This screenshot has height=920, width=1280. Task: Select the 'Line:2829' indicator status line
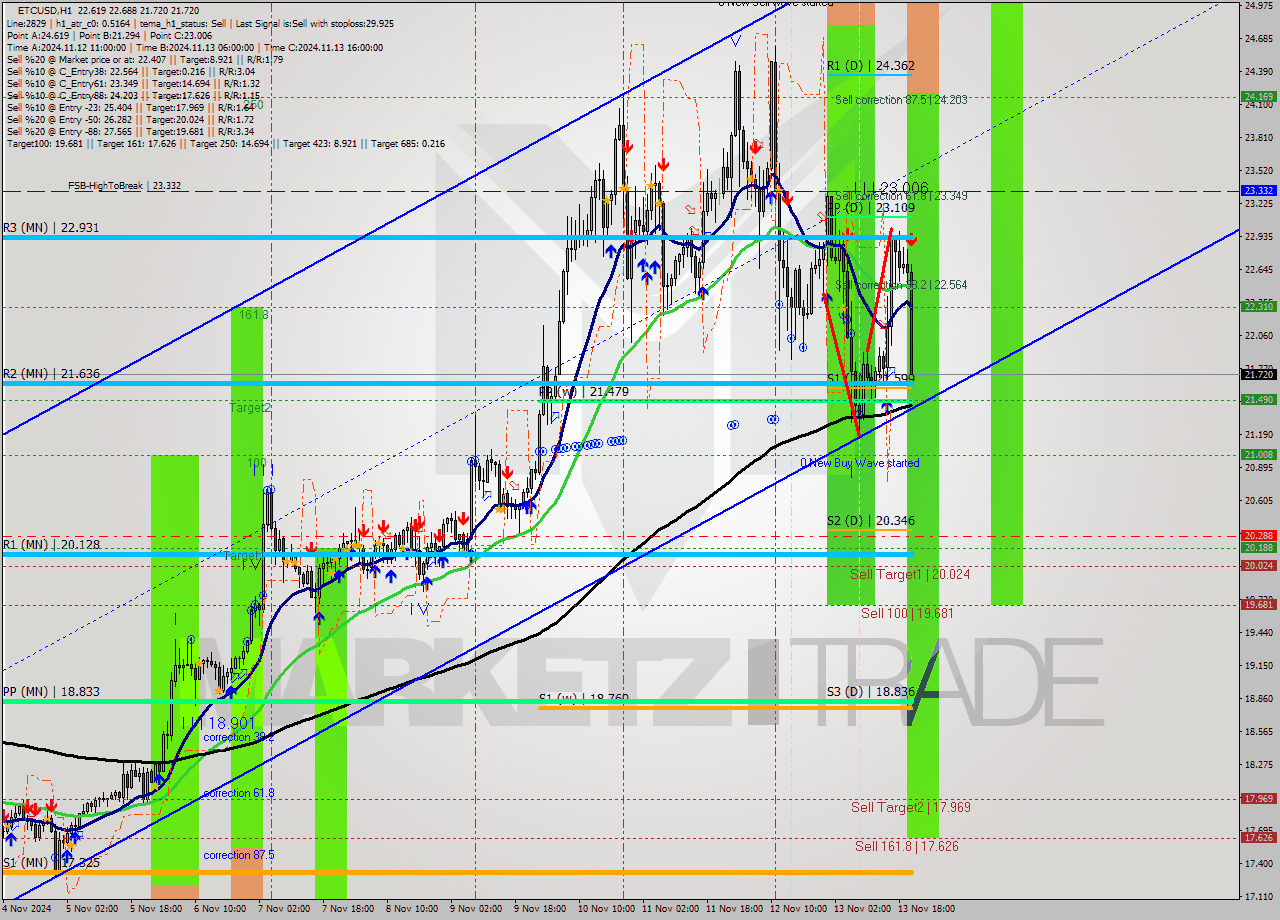point(200,23)
